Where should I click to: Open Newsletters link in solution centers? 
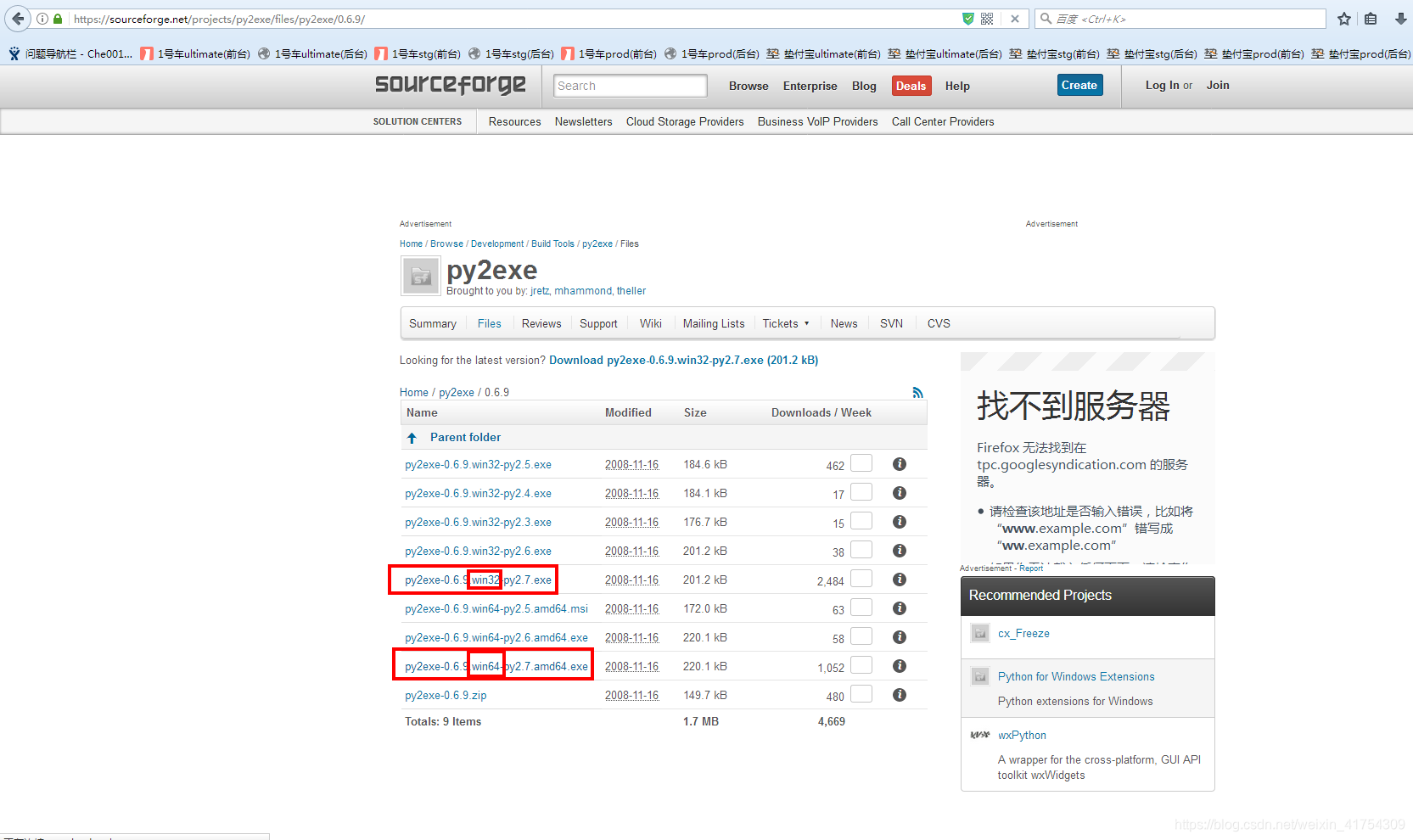583,121
